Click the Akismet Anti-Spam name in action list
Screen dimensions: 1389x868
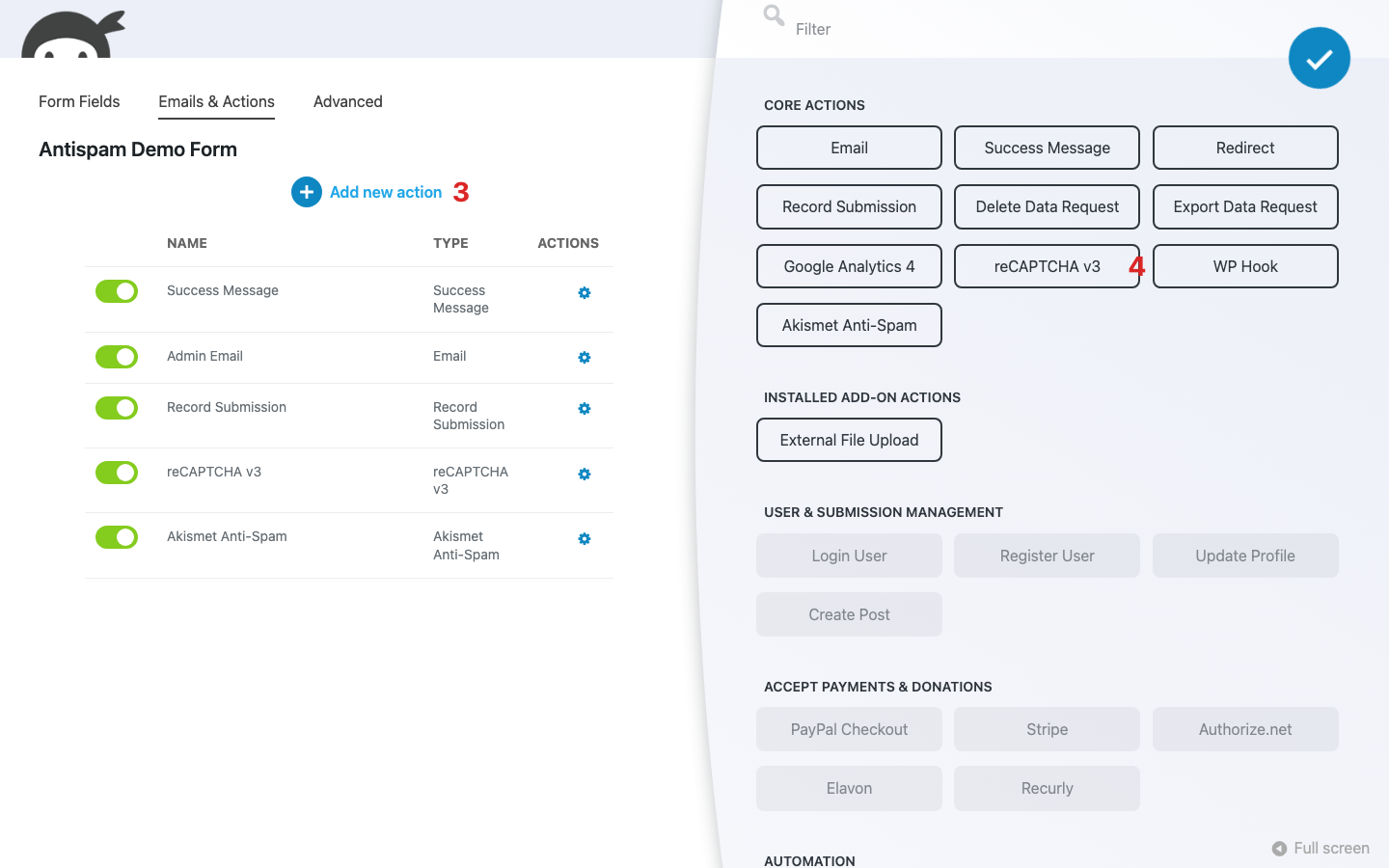tap(227, 536)
